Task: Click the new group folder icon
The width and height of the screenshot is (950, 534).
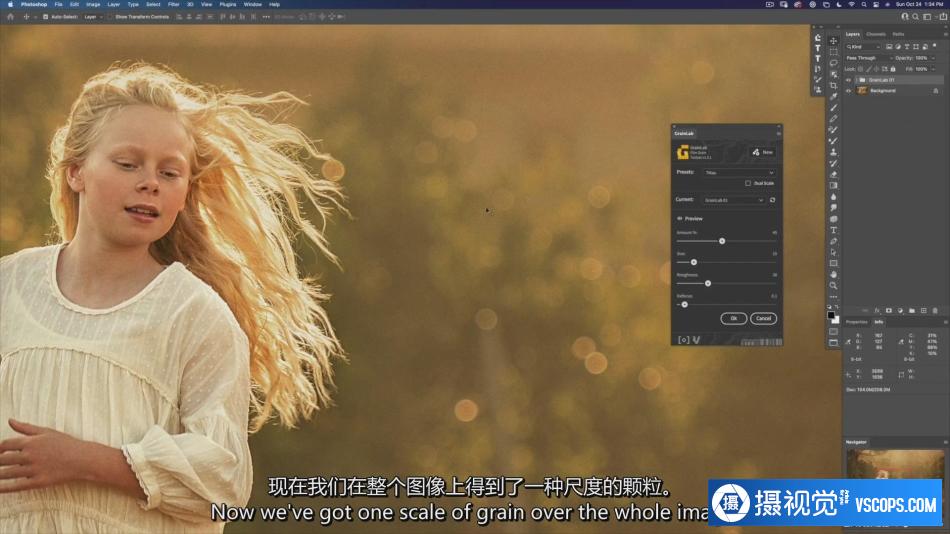Action: [912, 310]
